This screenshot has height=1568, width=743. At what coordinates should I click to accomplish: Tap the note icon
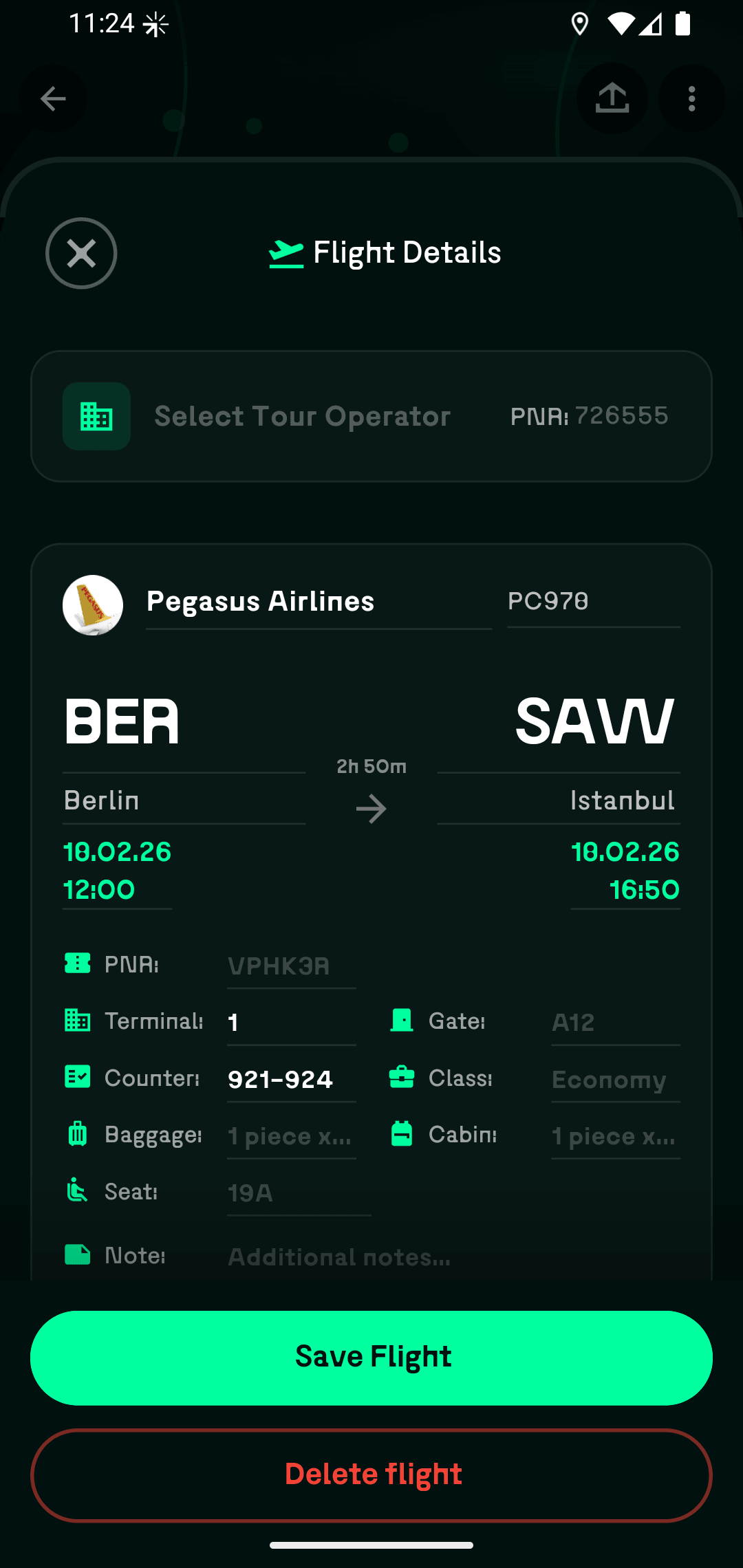coord(77,1255)
